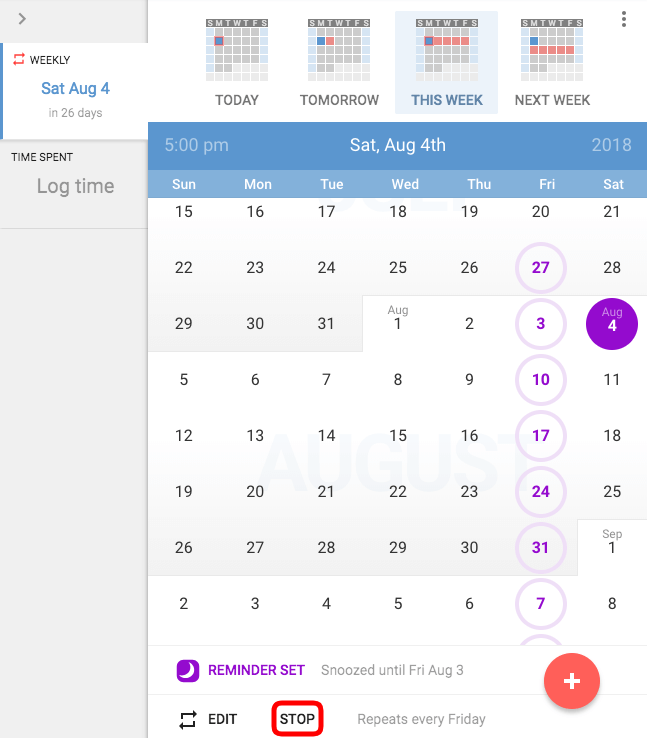Click the red plus add button
This screenshot has width=647, height=738.
click(572, 681)
